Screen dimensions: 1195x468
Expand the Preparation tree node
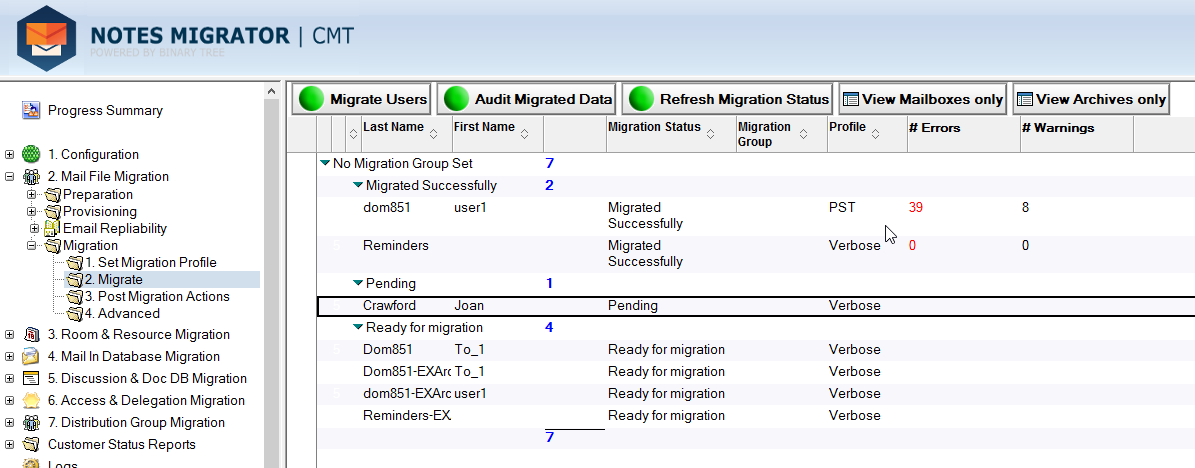click(x=32, y=194)
